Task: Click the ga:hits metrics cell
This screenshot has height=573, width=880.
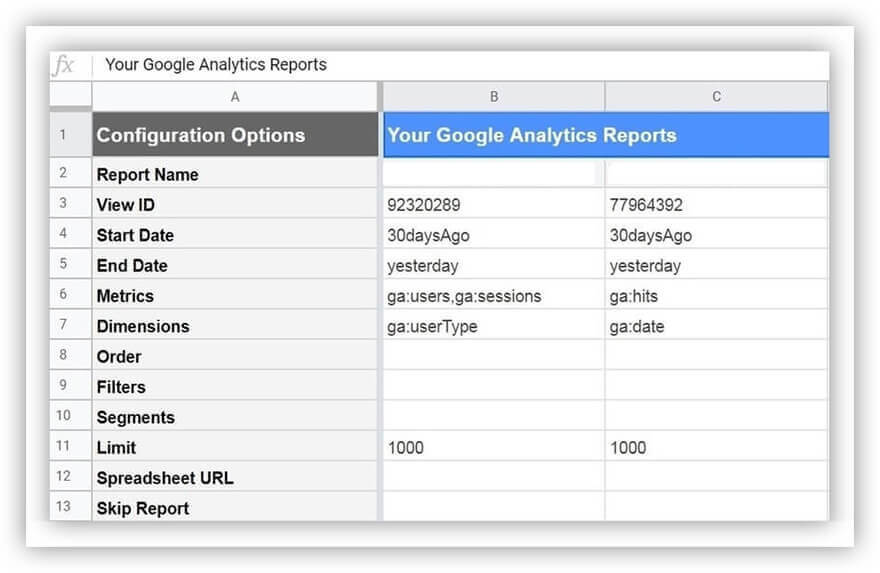Action: [716, 294]
